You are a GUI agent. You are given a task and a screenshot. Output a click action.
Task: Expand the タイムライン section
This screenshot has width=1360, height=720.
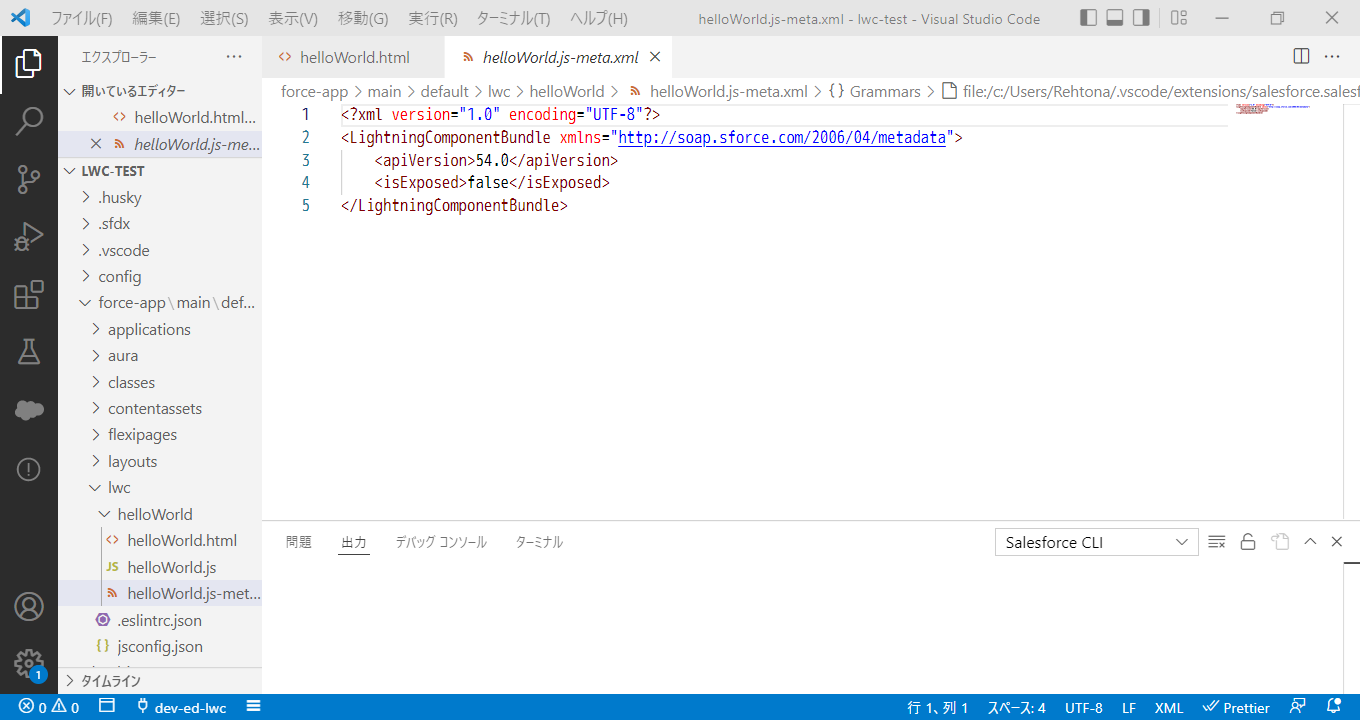(160, 681)
